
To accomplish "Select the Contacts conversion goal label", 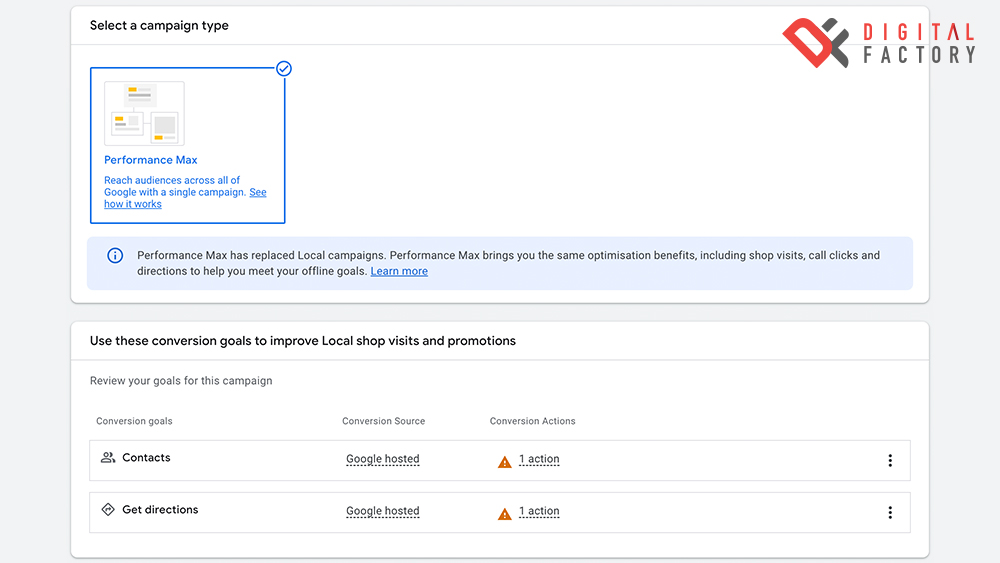I will [146, 458].
